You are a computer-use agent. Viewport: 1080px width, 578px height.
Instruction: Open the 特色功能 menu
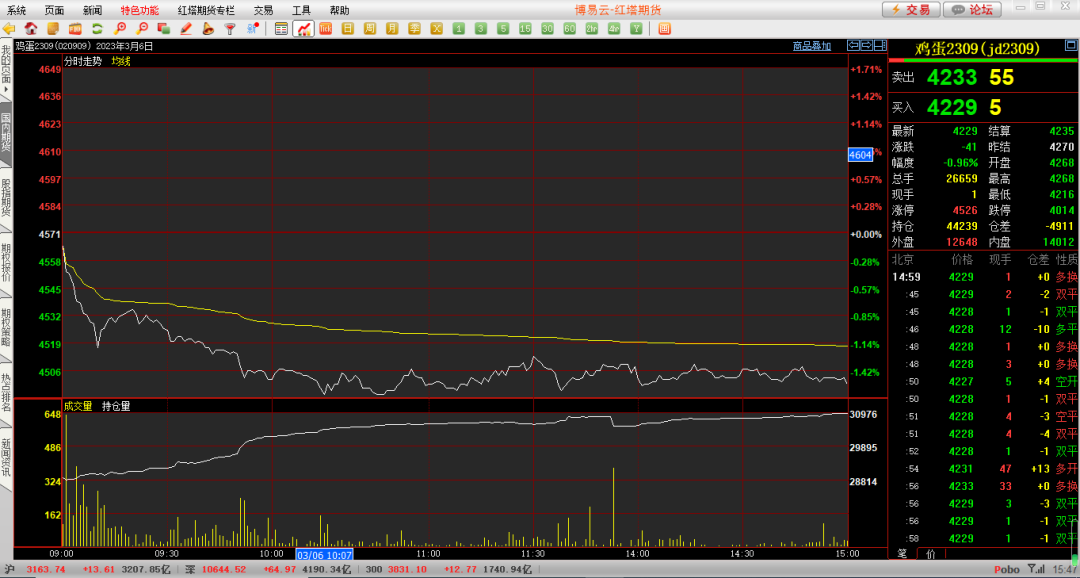(139, 10)
